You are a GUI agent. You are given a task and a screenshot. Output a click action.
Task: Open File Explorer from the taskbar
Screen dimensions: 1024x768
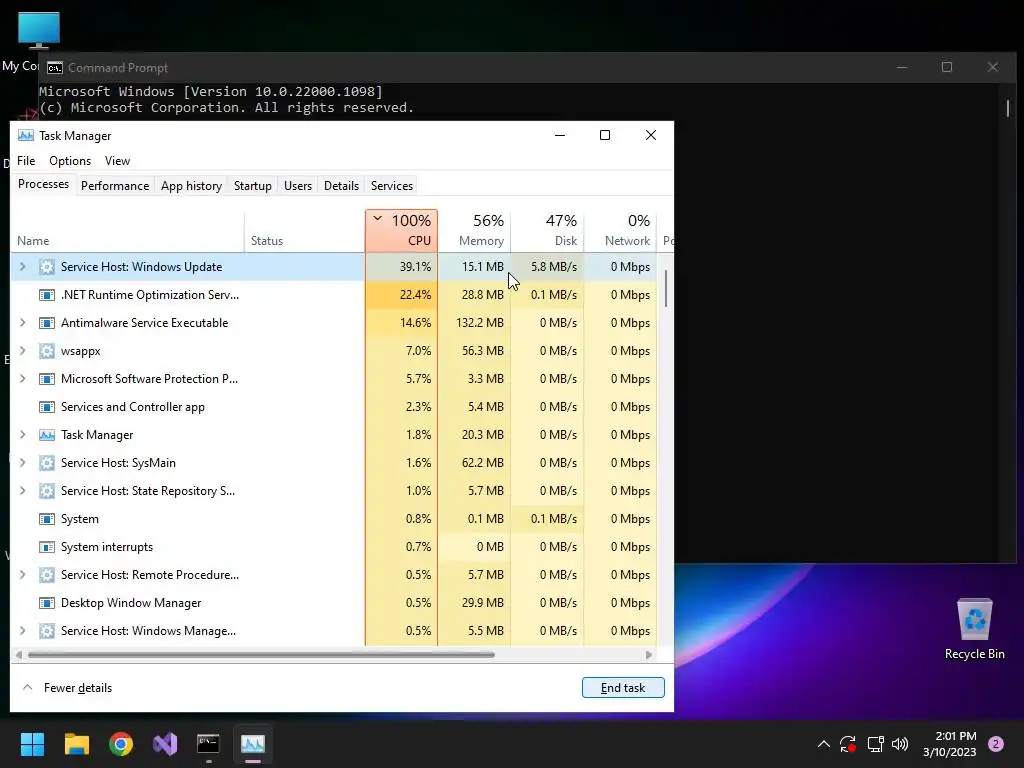coord(76,744)
